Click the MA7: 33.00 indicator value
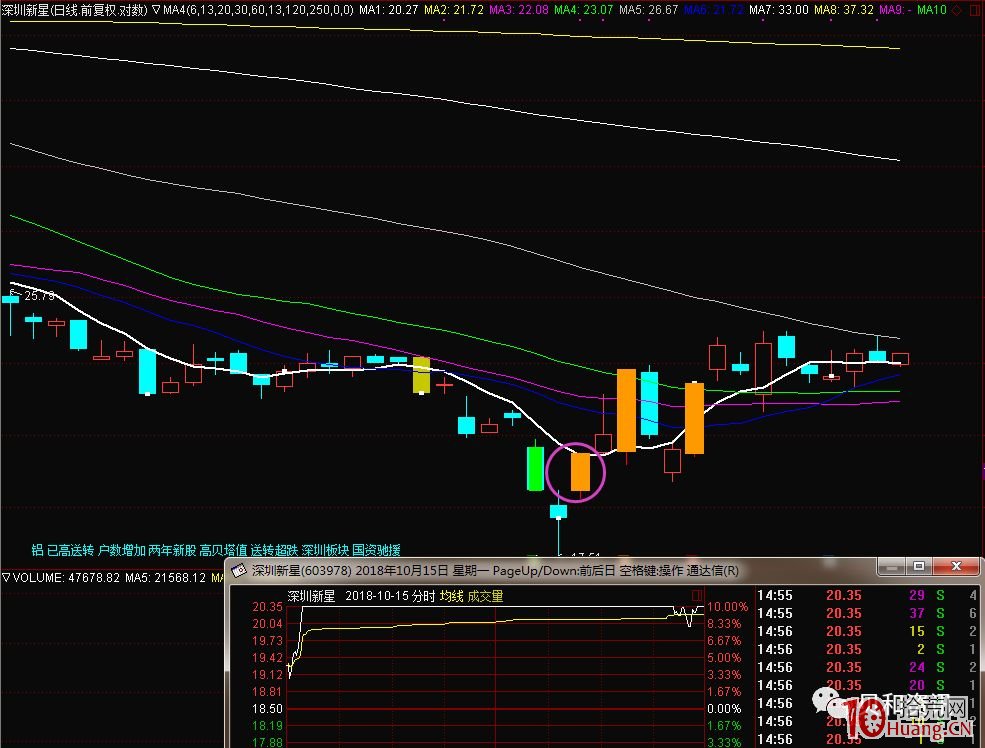This screenshot has width=985, height=748. (x=779, y=9)
